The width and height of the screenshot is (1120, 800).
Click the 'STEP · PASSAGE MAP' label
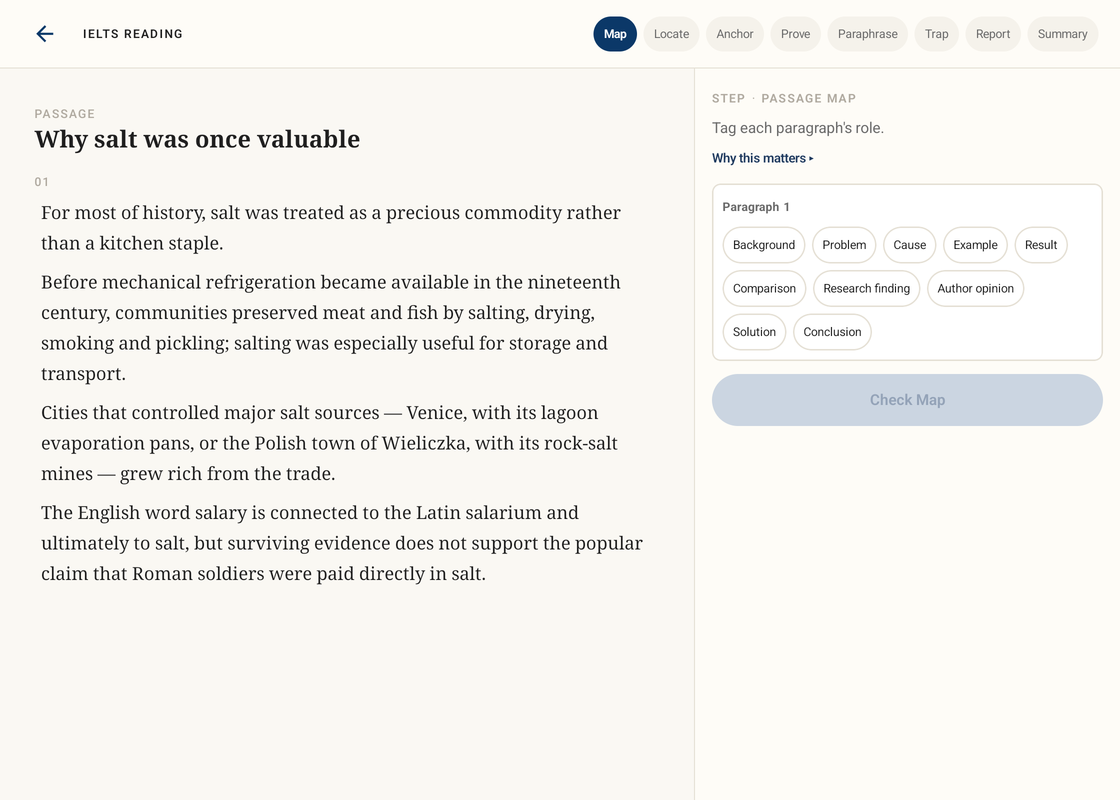[x=784, y=99]
